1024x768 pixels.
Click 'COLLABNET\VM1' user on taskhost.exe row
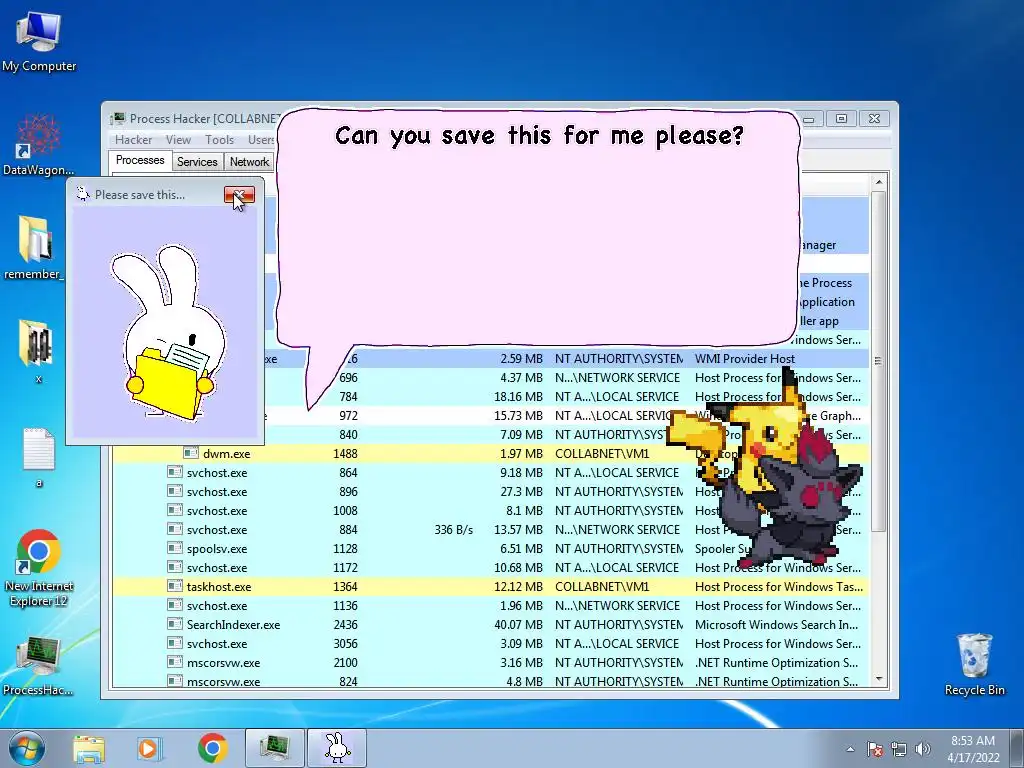(x=602, y=587)
